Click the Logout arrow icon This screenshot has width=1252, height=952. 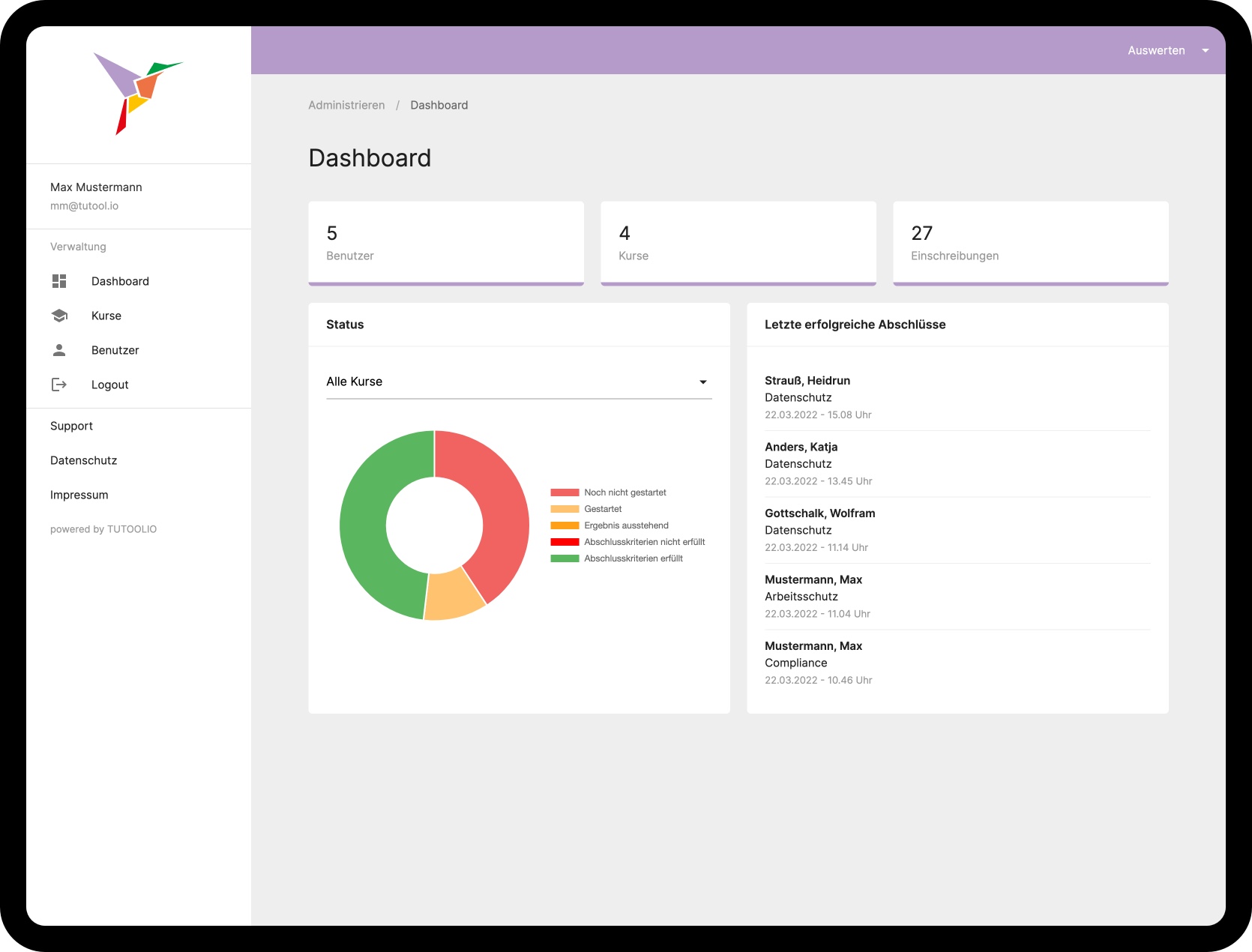coord(59,385)
